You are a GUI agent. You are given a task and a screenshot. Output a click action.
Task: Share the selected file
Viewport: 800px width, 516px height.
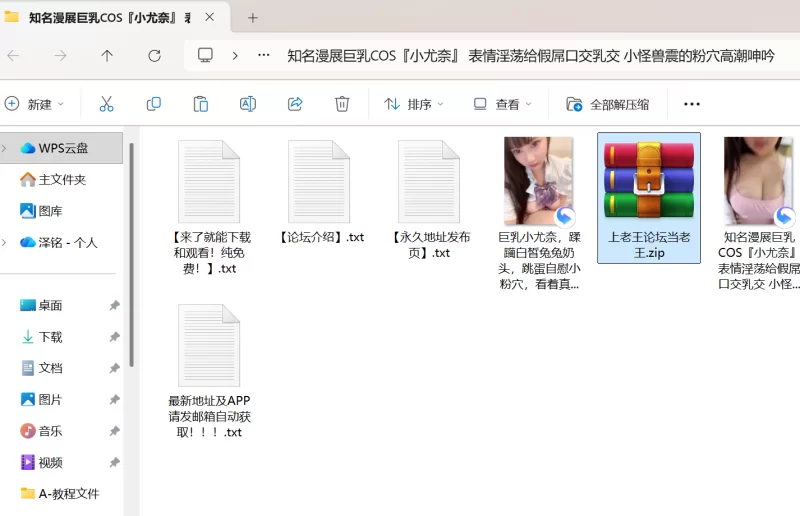(295, 104)
